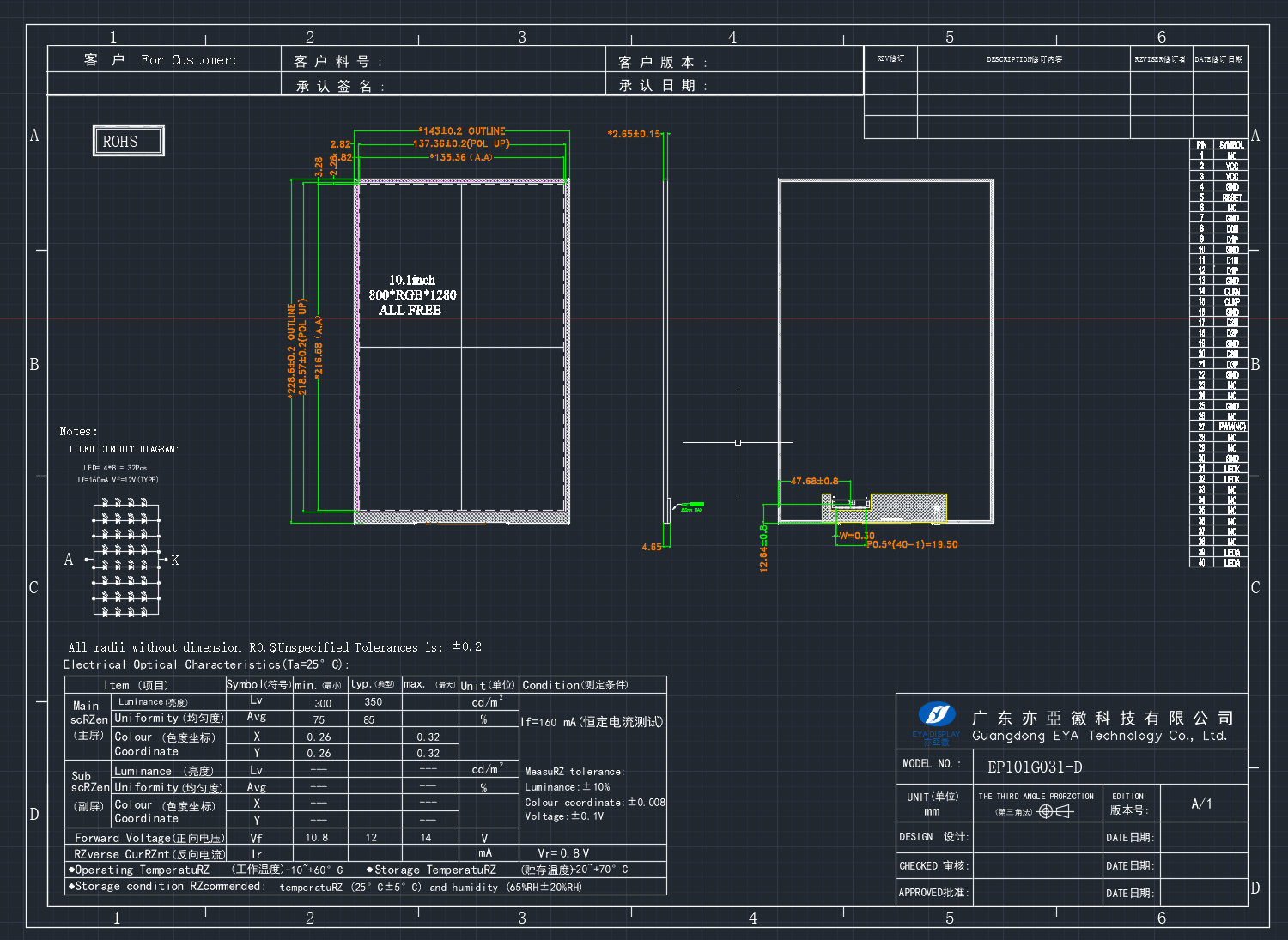The width and height of the screenshot is (1288, 940).
Task: Click the '800*RGB*1280' resolution text
Action: pyautogui.click(x=412, y=294)
